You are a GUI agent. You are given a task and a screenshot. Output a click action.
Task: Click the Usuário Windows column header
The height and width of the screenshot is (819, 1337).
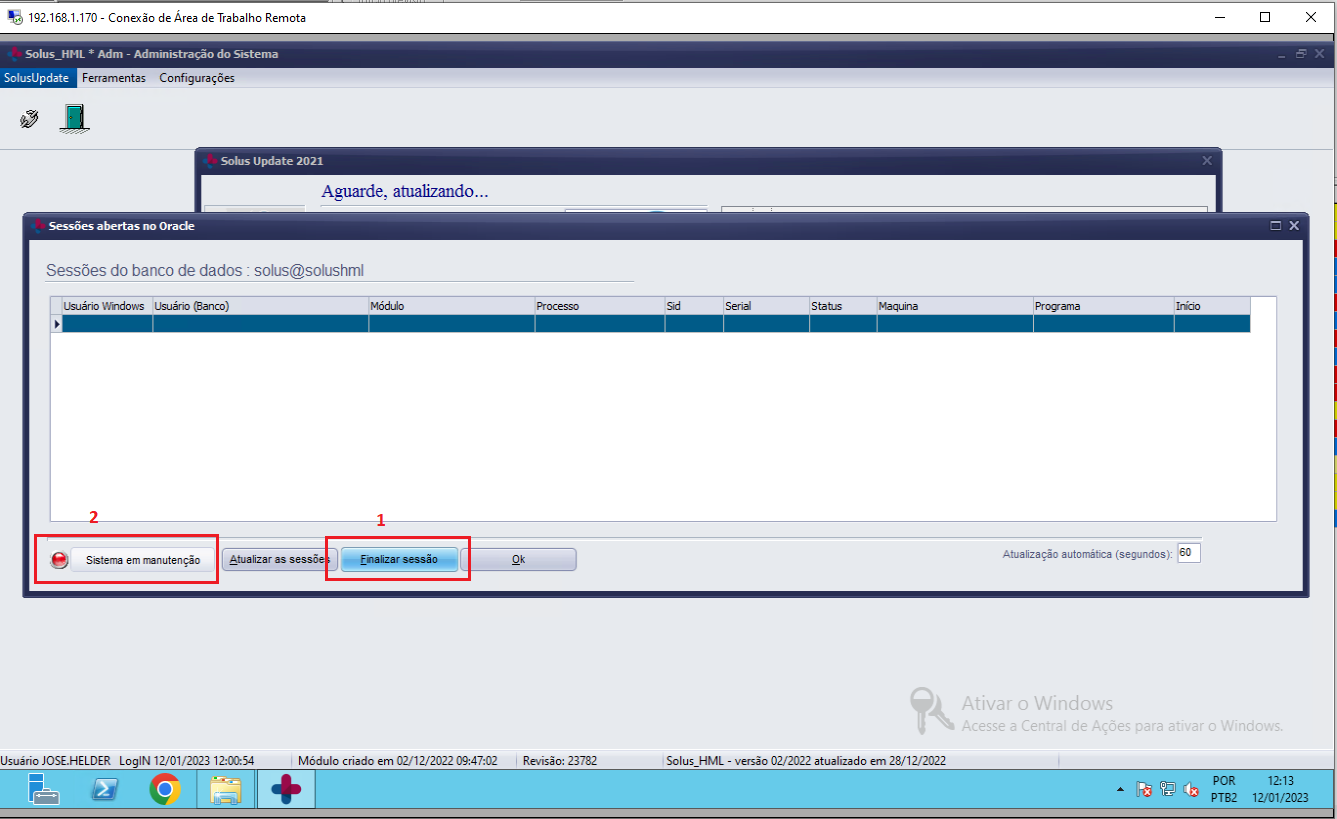coord(106,306)
